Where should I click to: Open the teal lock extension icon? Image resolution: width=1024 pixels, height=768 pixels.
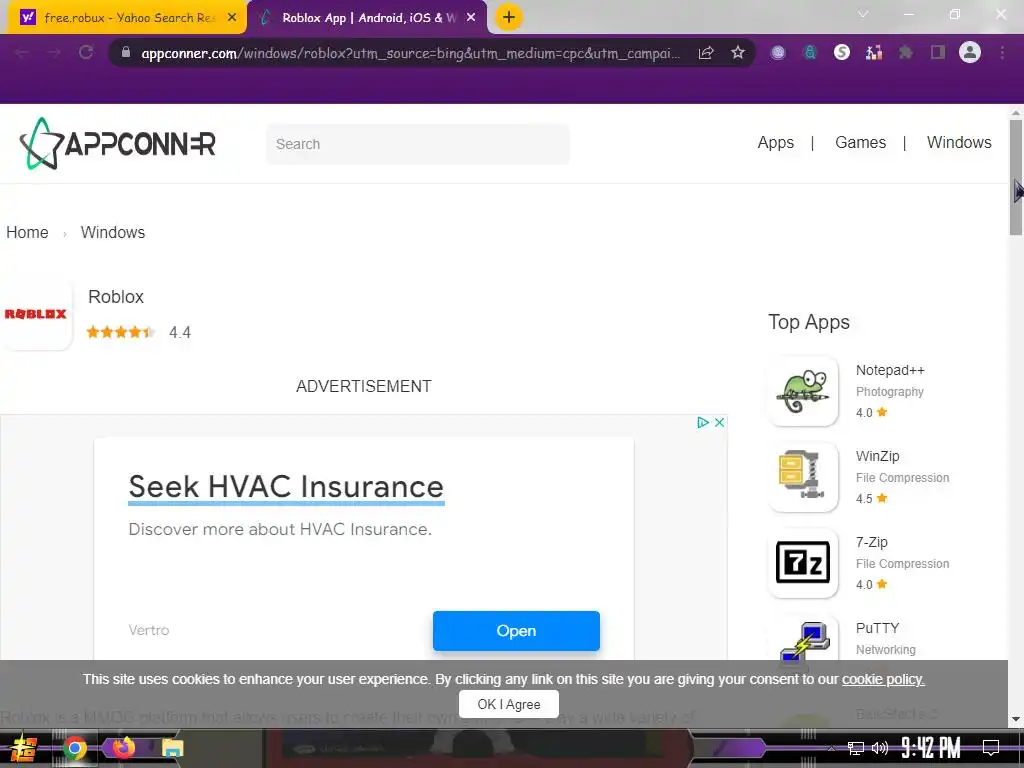pos(810,53)
